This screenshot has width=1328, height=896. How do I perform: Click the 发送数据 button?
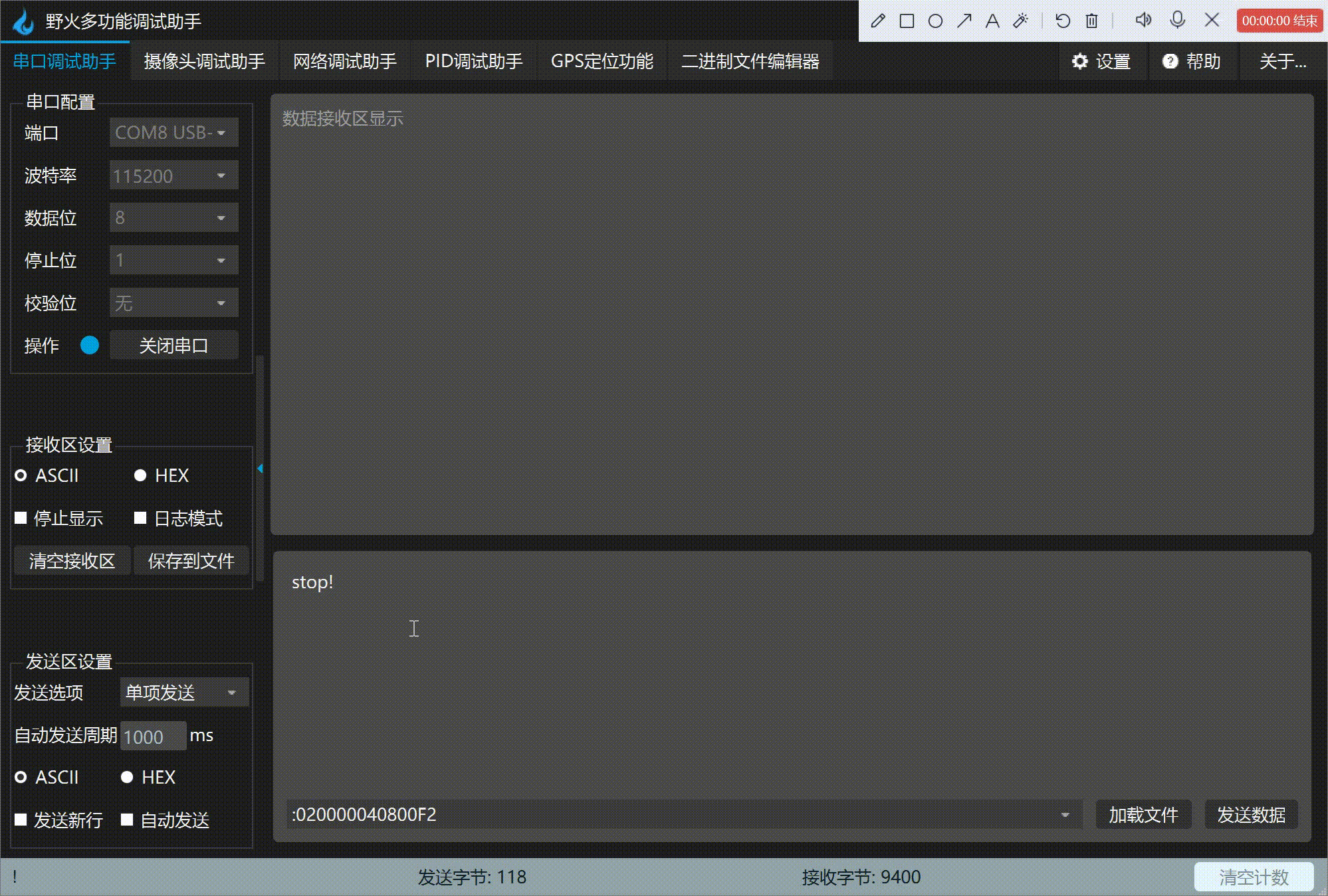click(x=1250, y=815)
